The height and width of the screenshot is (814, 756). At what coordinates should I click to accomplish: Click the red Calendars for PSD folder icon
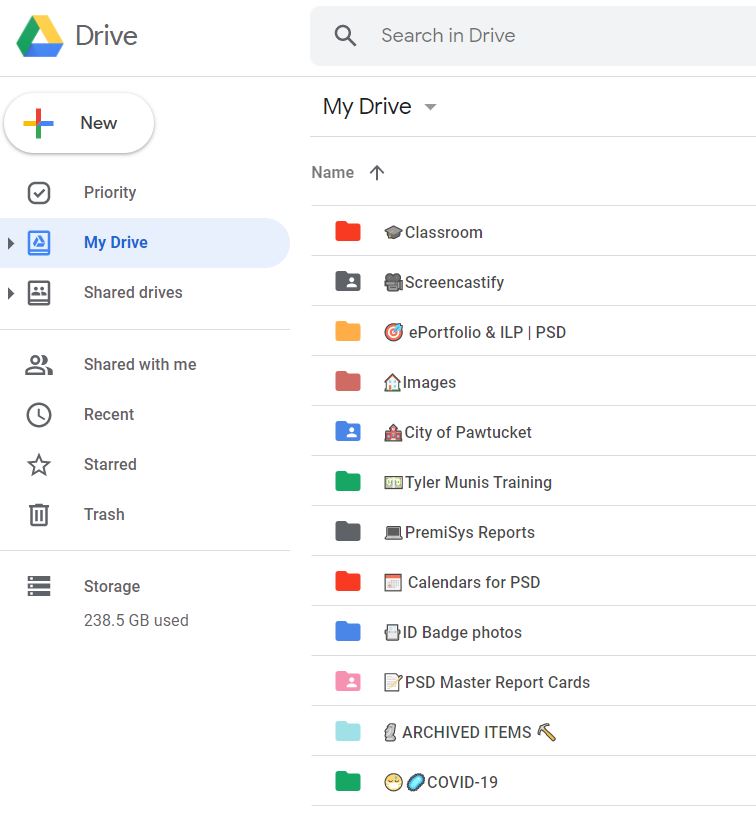coord(348,581)
